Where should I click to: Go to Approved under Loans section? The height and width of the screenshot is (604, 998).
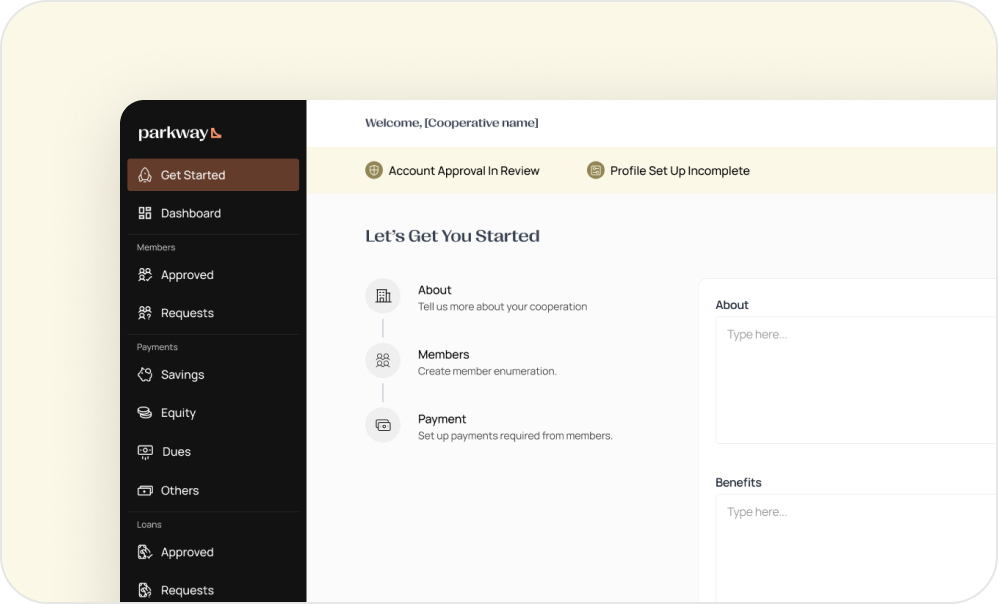187,552
